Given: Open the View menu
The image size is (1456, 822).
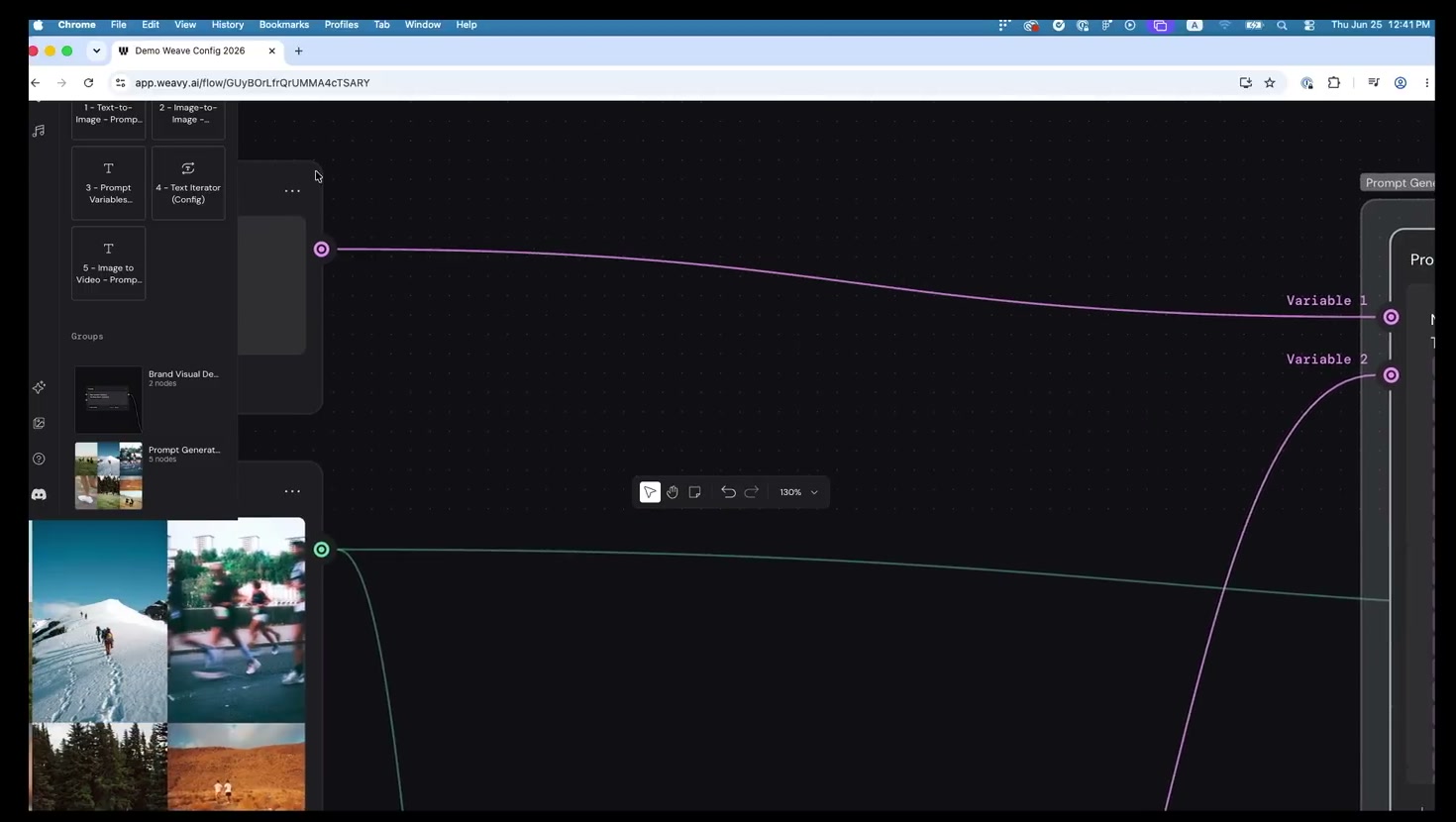Looking at the screenshot, I should (185, 25).
